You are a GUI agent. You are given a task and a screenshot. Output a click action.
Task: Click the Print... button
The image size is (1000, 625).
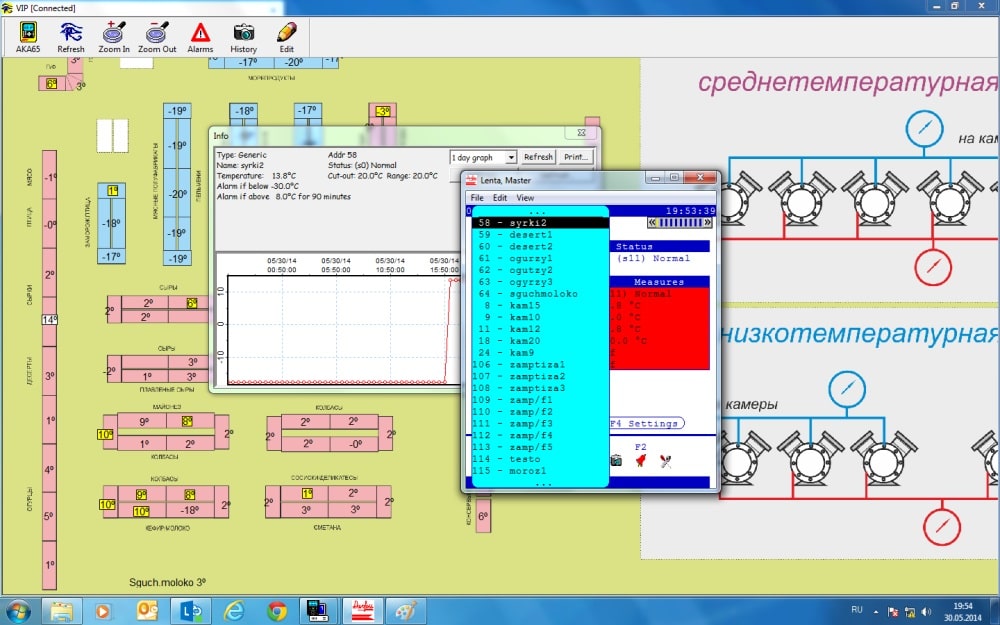point(577,157)
